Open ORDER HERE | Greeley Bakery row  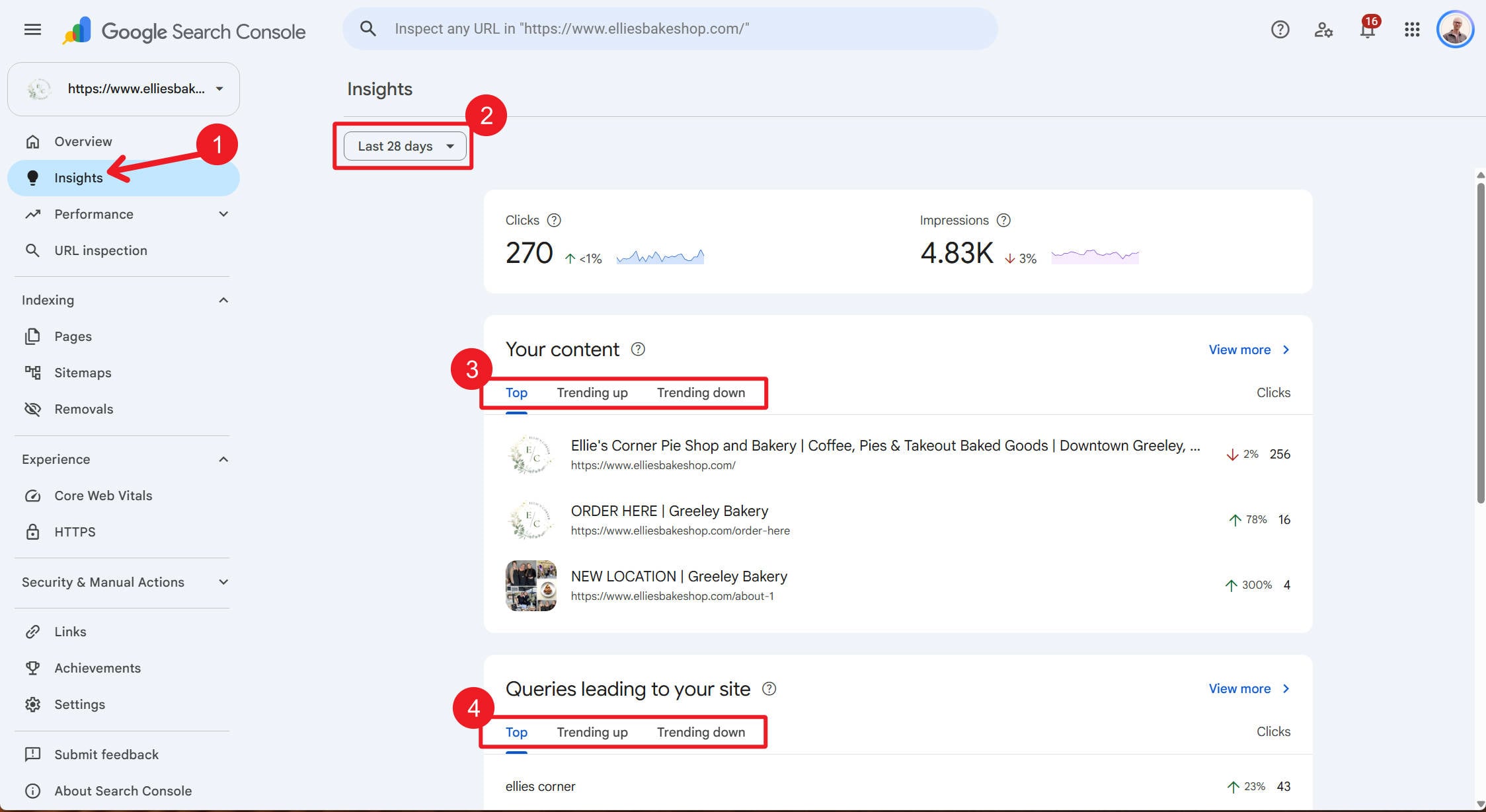pyautogui.click(x=898, y=520)
